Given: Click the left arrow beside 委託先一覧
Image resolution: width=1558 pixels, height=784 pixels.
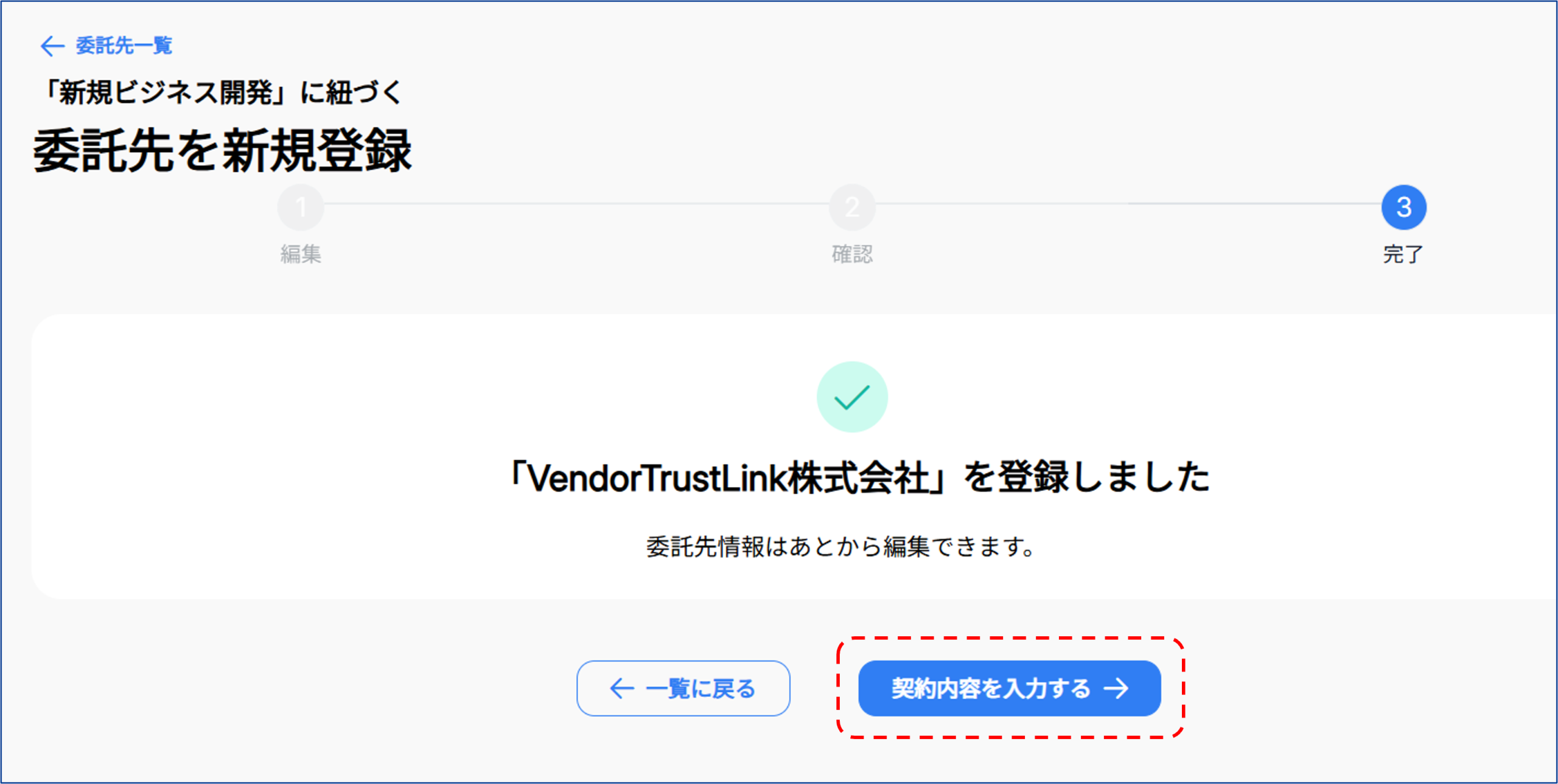Looking at the screenshot, I should coord(52,46).
